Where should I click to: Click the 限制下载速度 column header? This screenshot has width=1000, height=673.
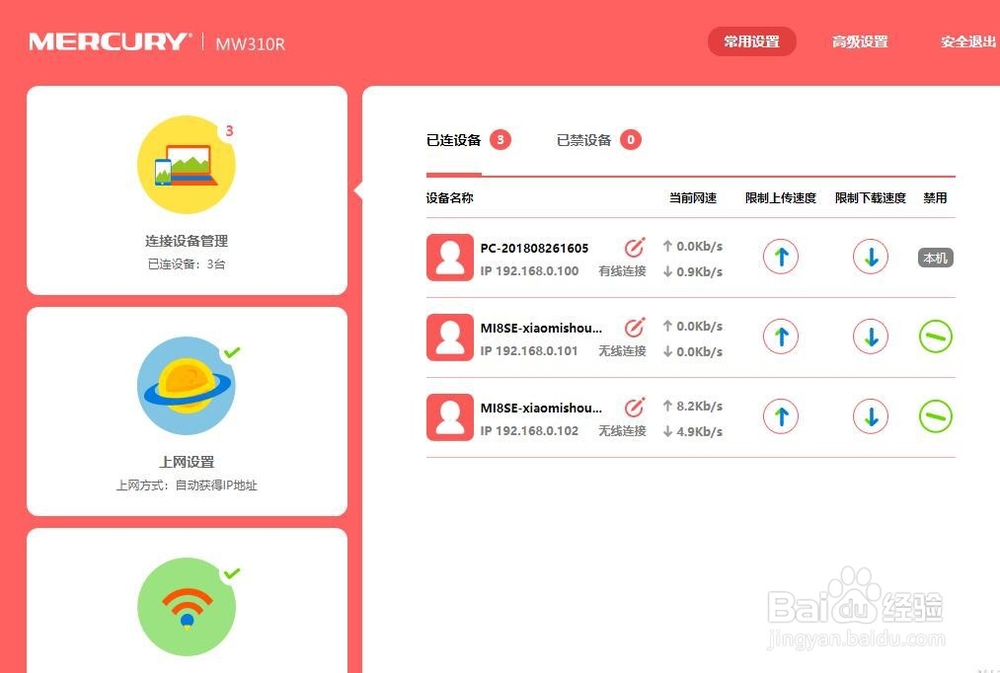871,198
